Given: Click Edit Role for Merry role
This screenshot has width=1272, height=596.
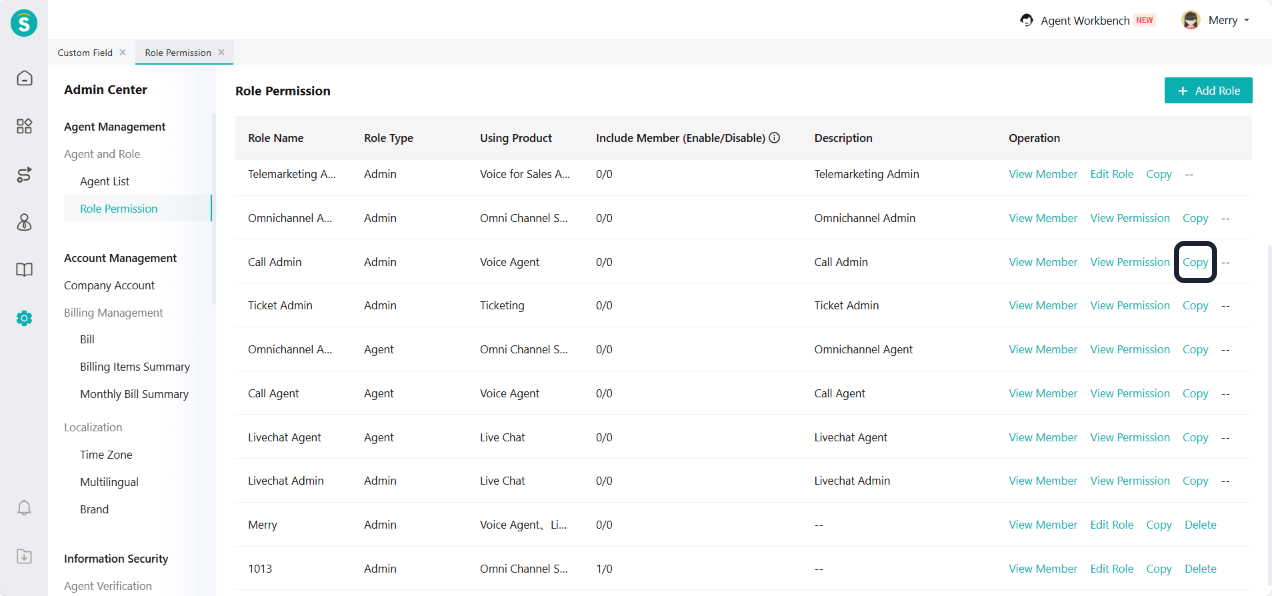Looking at the screenshot, I should pos(1111,525).
